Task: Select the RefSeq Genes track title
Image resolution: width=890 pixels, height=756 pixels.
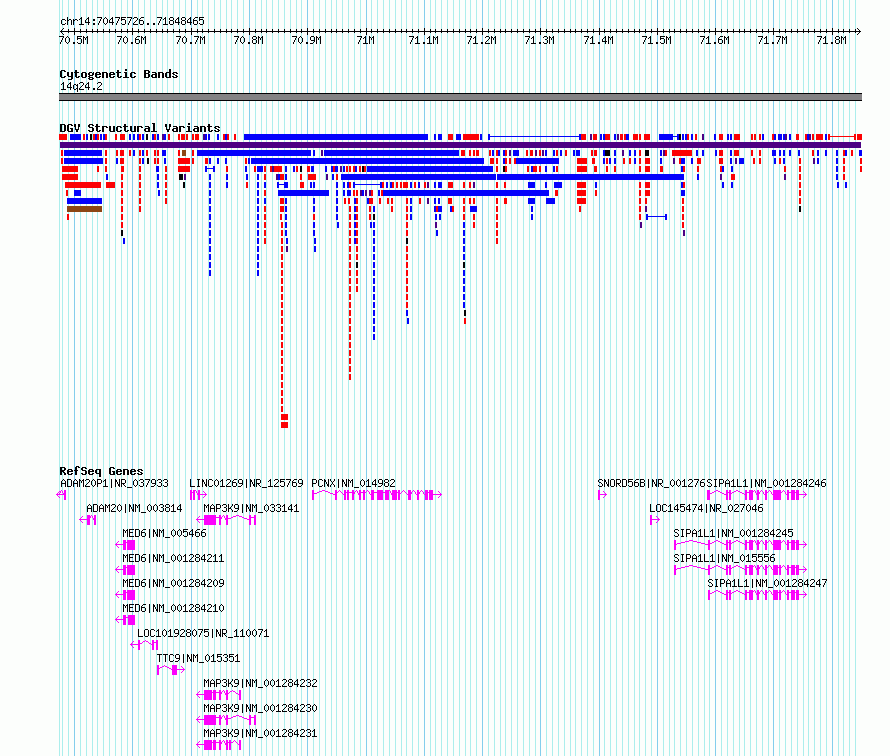Action: (101, 471)
